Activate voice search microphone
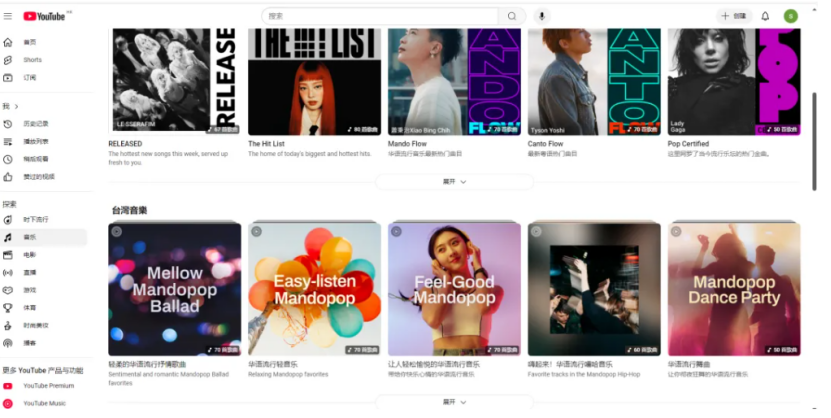831x418 pixels. [542, 16]
